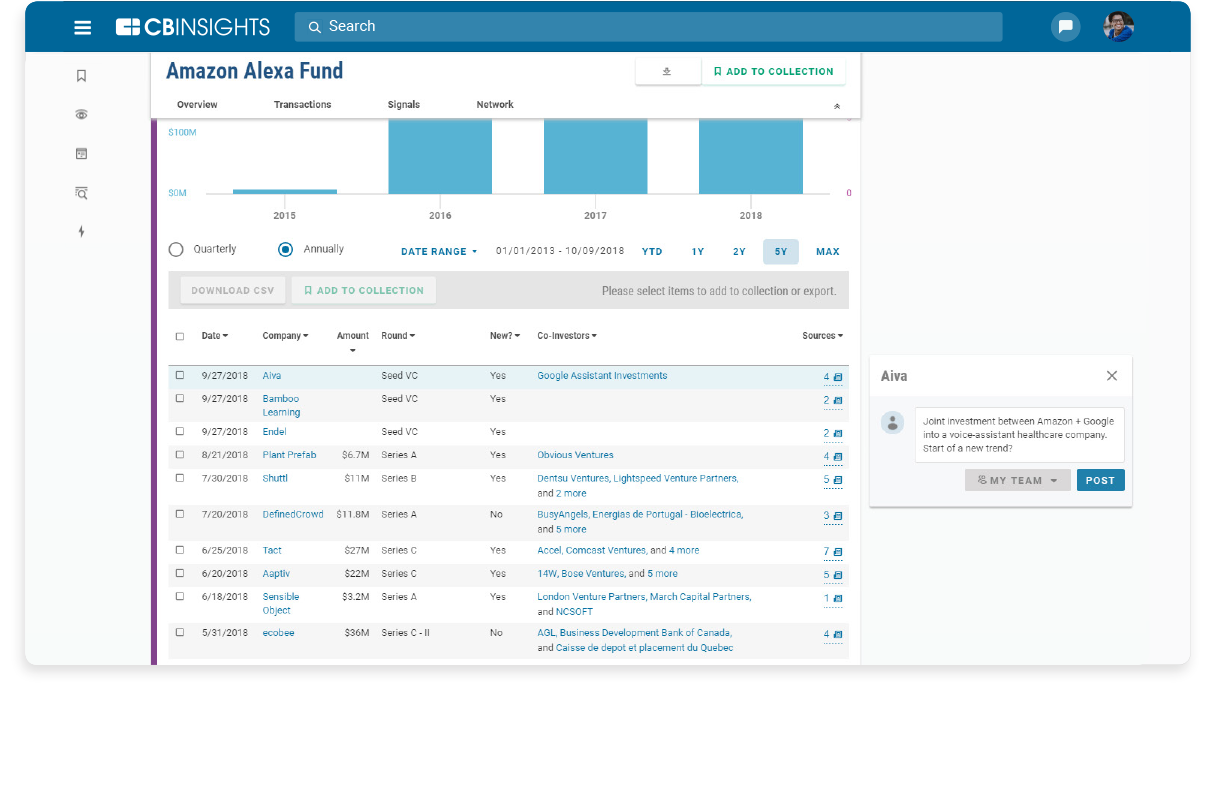The height and width of the screenshot is (811, 1212).
Task: Select the YTD range option
Action: tap(652, 252)
